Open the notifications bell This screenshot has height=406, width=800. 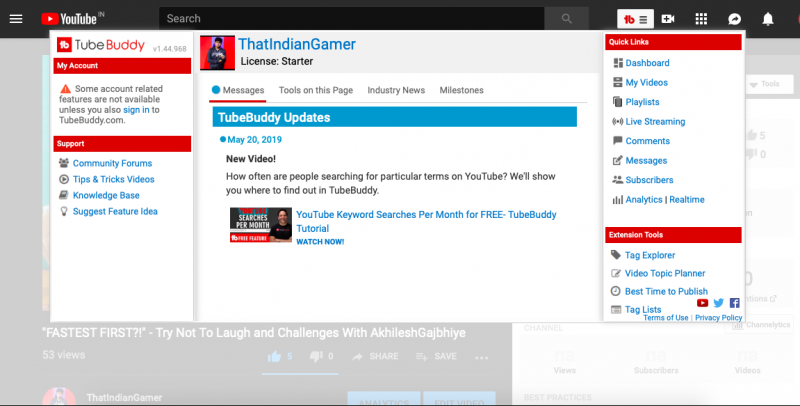point(768,18)
